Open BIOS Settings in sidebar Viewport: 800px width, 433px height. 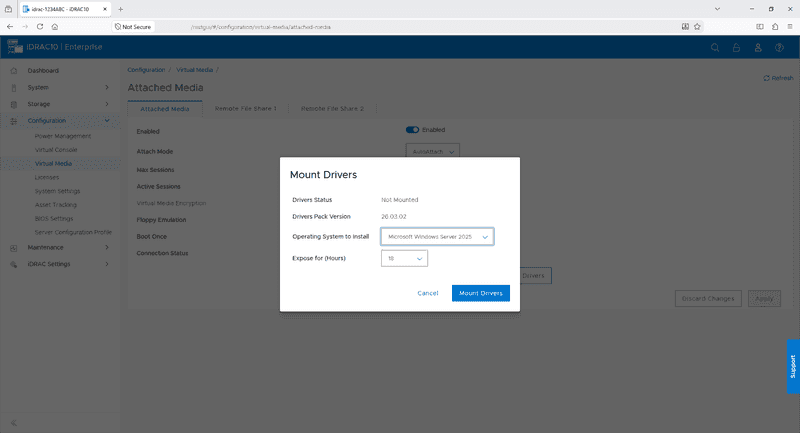(54, 219)
